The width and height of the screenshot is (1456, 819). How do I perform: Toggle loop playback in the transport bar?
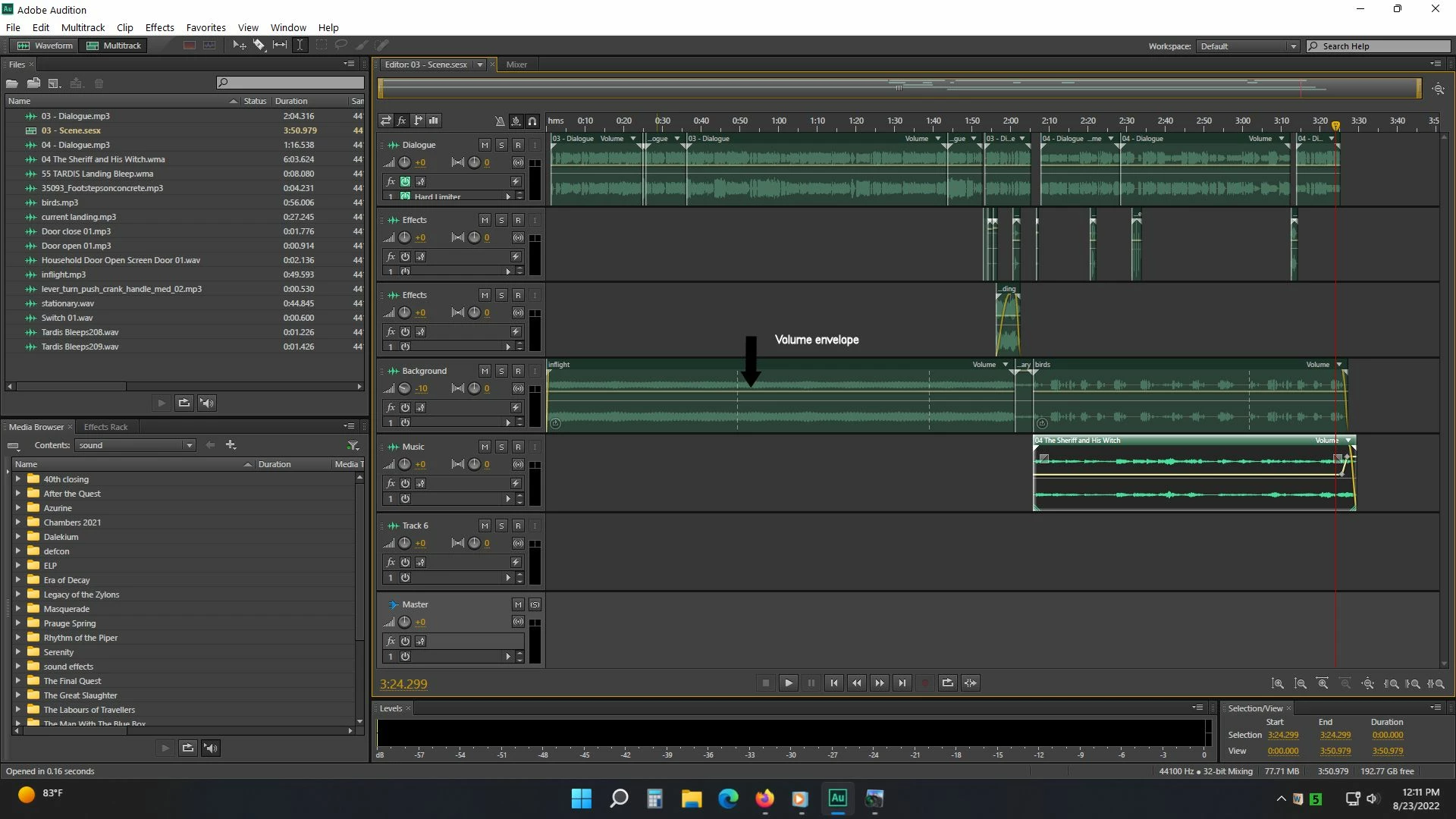click(x=948, y=683)
